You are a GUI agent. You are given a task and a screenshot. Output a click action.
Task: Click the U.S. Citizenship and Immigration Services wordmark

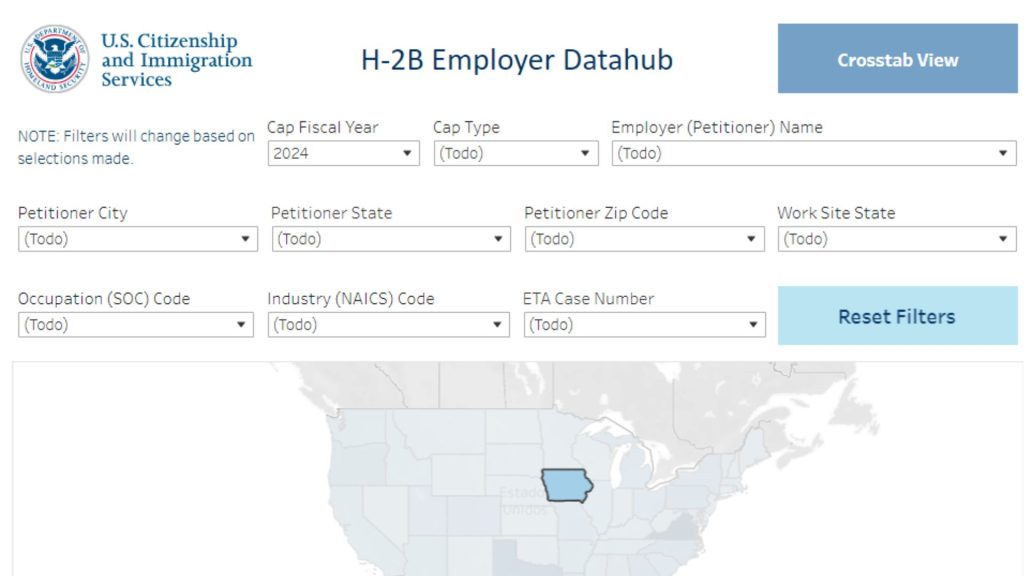(x=176, y=60)
